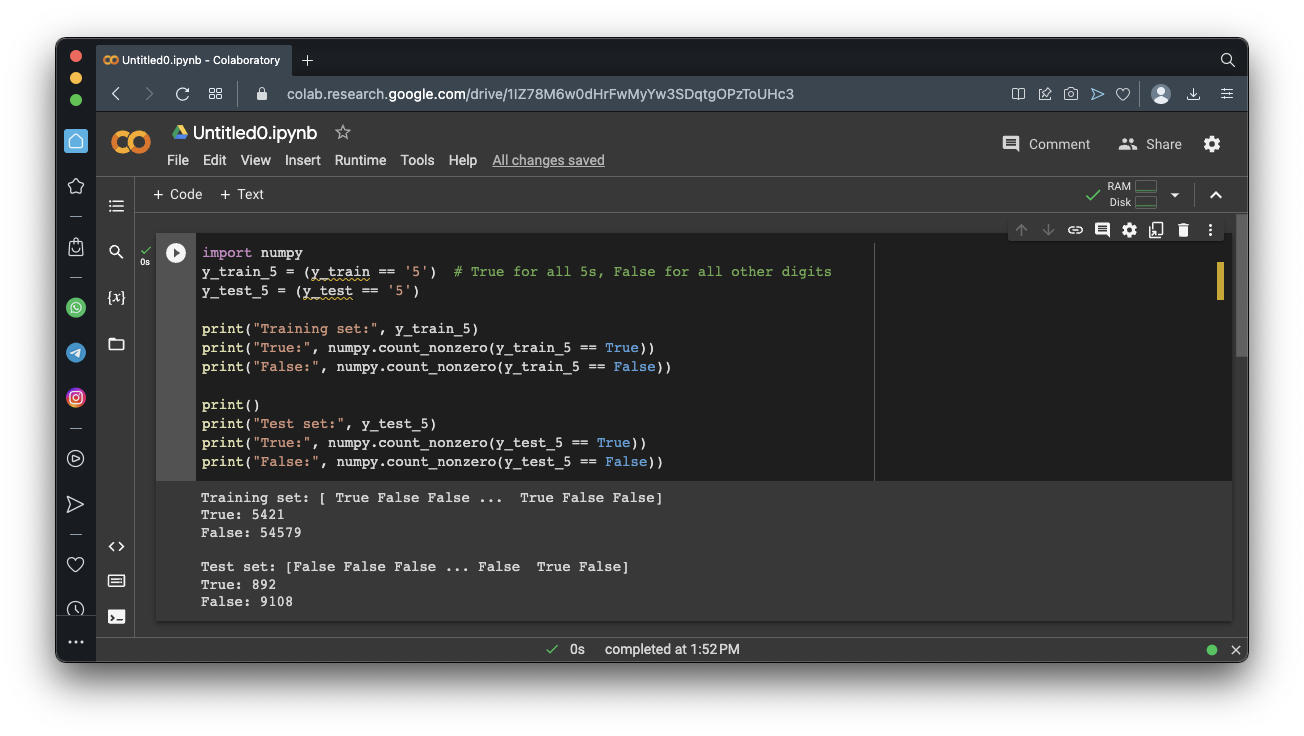Copy link to the cell
This screenshot has width=1304, height=736.
tap(1075, 230)
